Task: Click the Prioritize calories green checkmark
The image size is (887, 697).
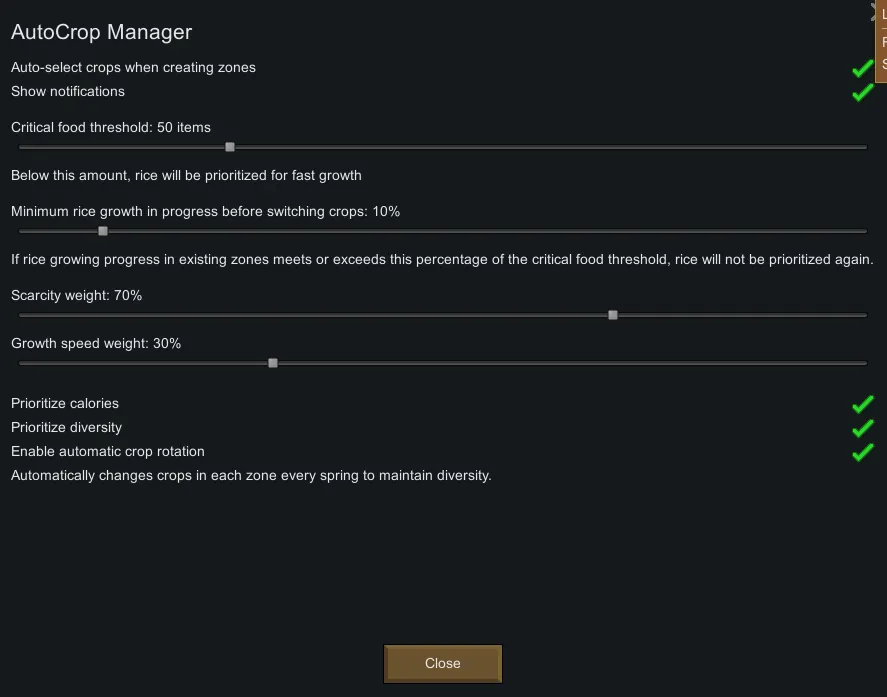Action: coord(862,404)
